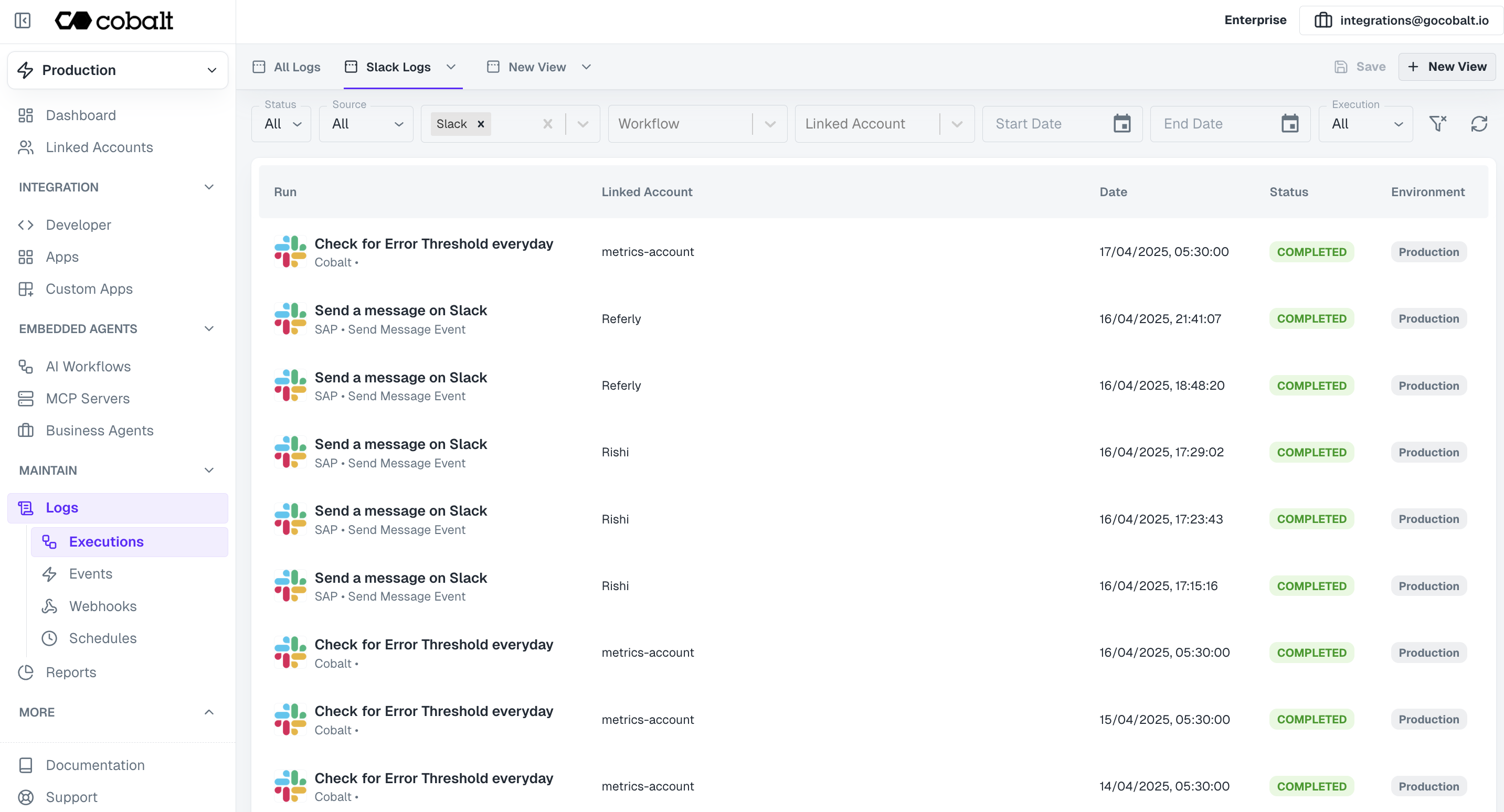Open the Schedules section under Logs
1504x812 pixels.
tap(103, 638)
